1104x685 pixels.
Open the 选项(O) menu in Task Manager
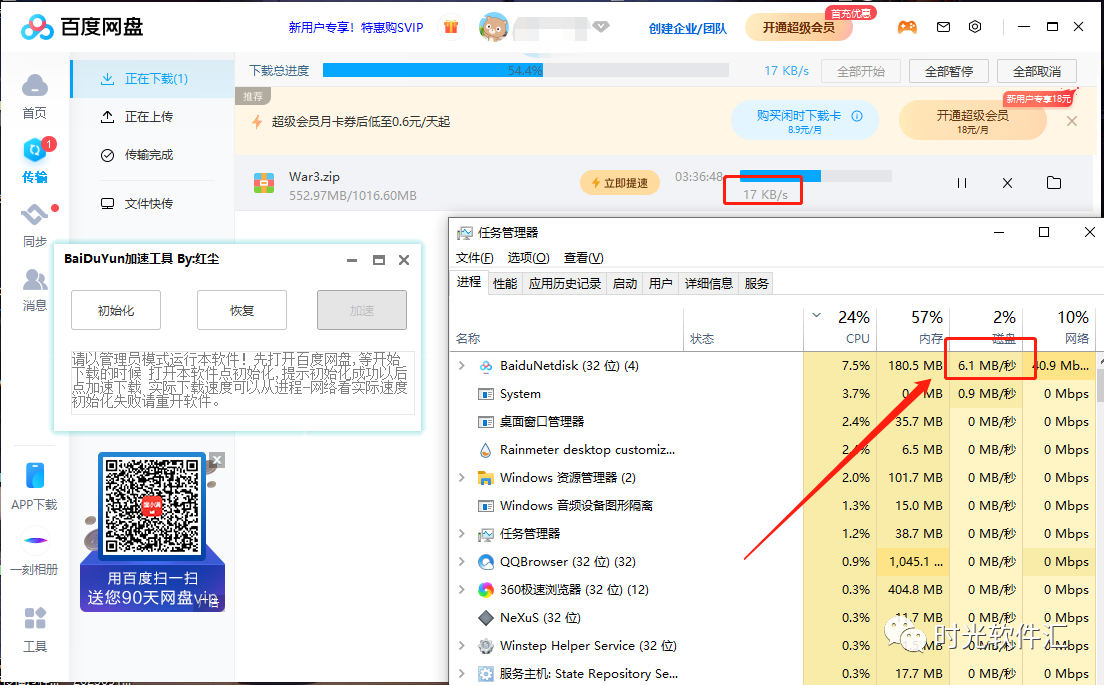(528, 258)
